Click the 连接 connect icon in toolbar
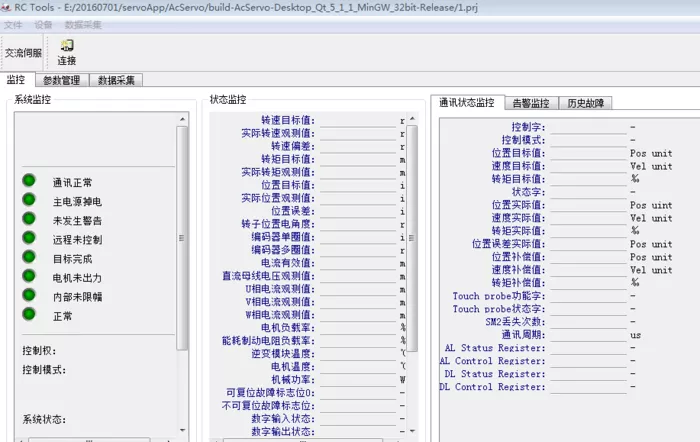Viewport: 700px width, 442px height. (67, 45)
